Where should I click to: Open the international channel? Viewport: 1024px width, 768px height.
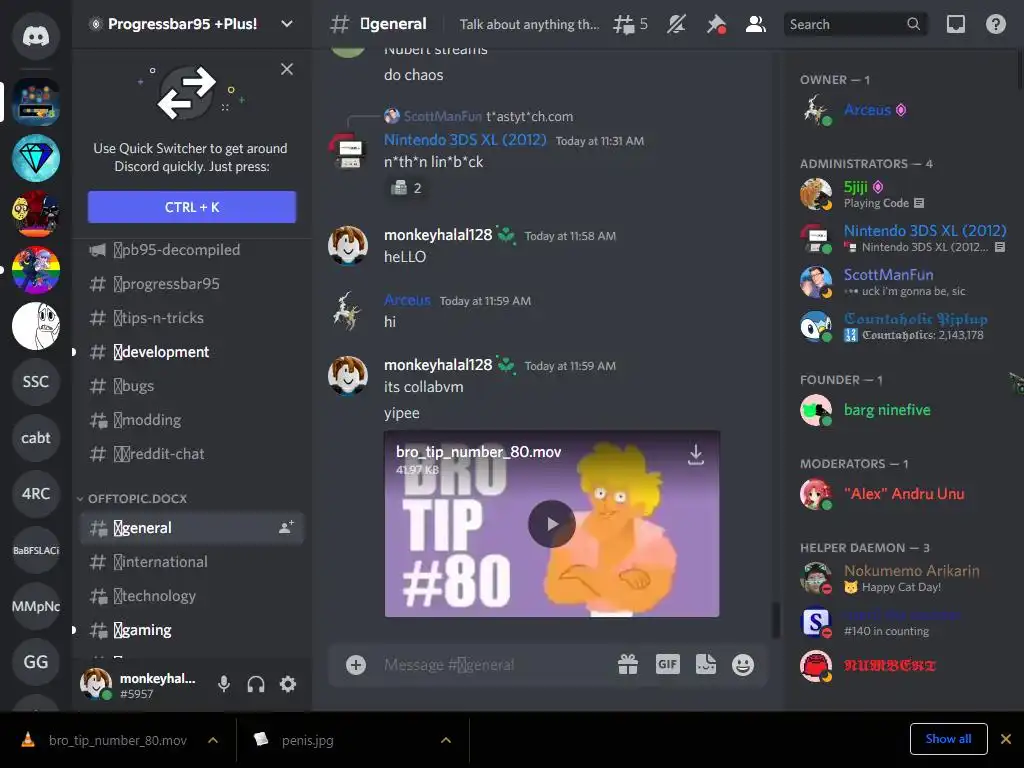point(191,562)
